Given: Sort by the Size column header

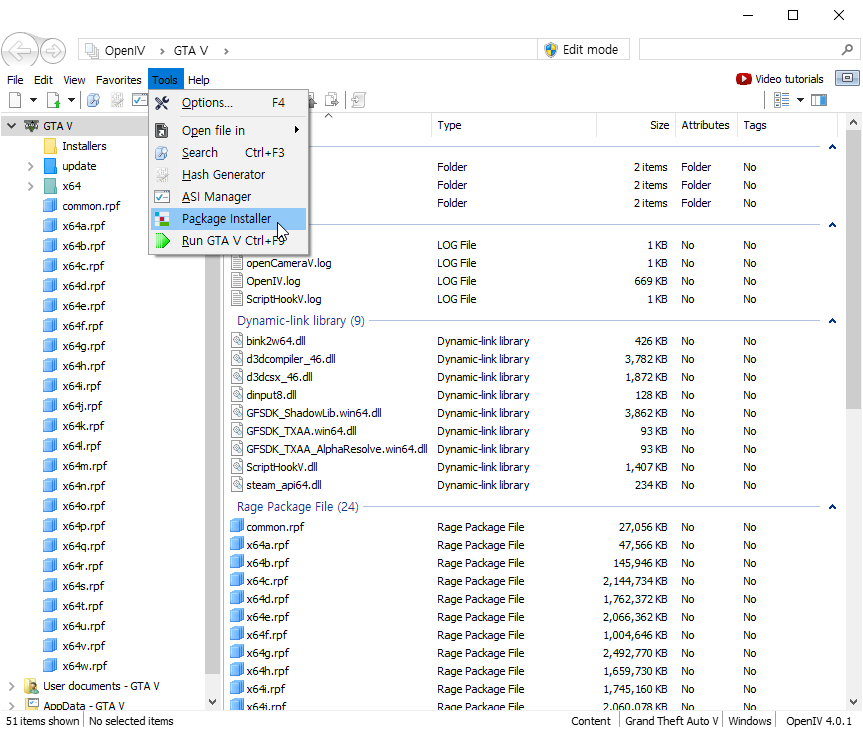Looking at the screenshot, I should coord(636,125).
